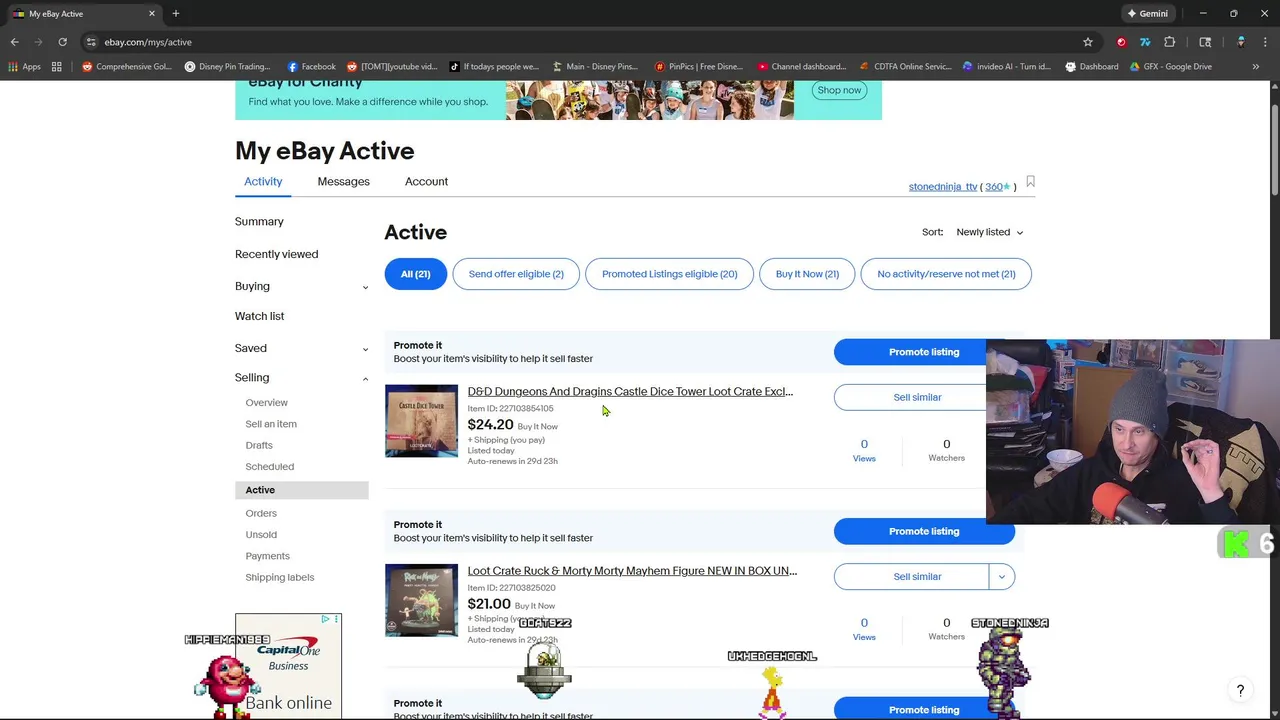This screenshot has width=1280, height=720.
Task: Open the help question mark button
Action: pos(1240,691)
